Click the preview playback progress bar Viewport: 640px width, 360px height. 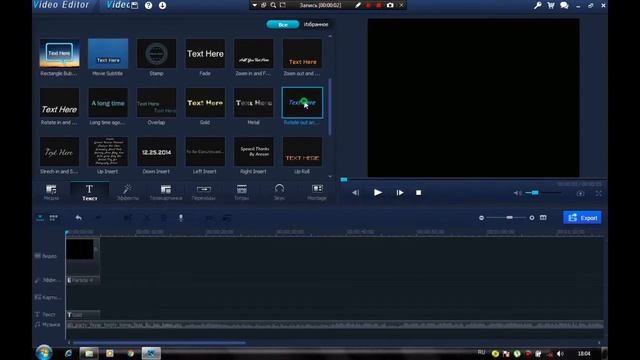pyautogui.click(x=473, y=180)
